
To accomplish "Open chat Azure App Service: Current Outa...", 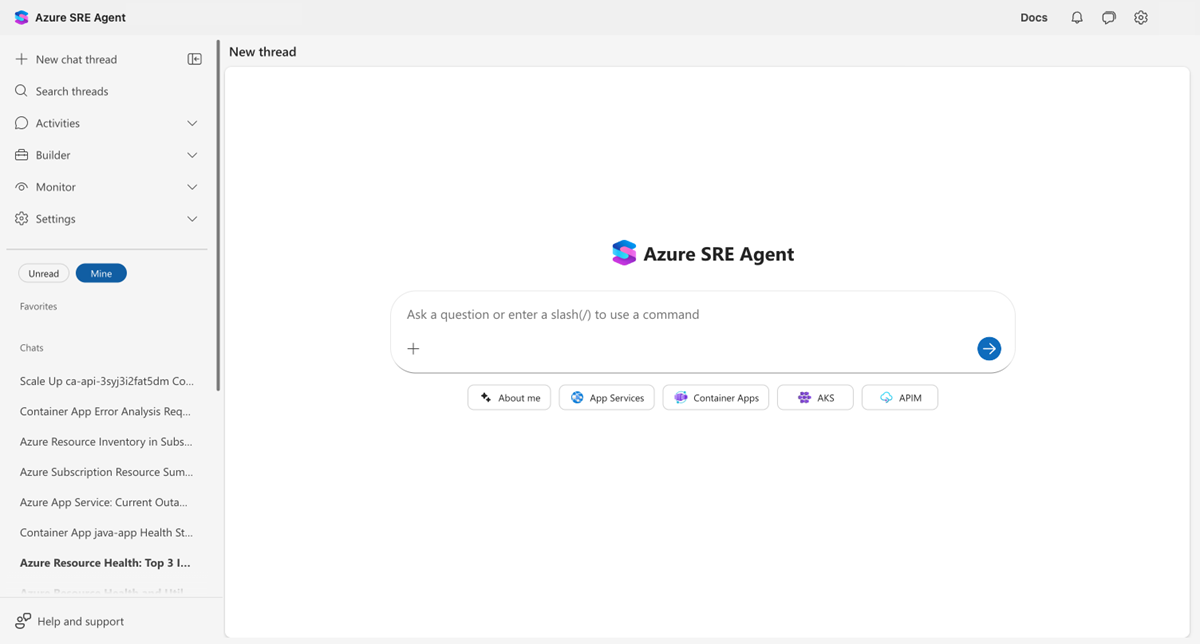I will tap(103, 502).
